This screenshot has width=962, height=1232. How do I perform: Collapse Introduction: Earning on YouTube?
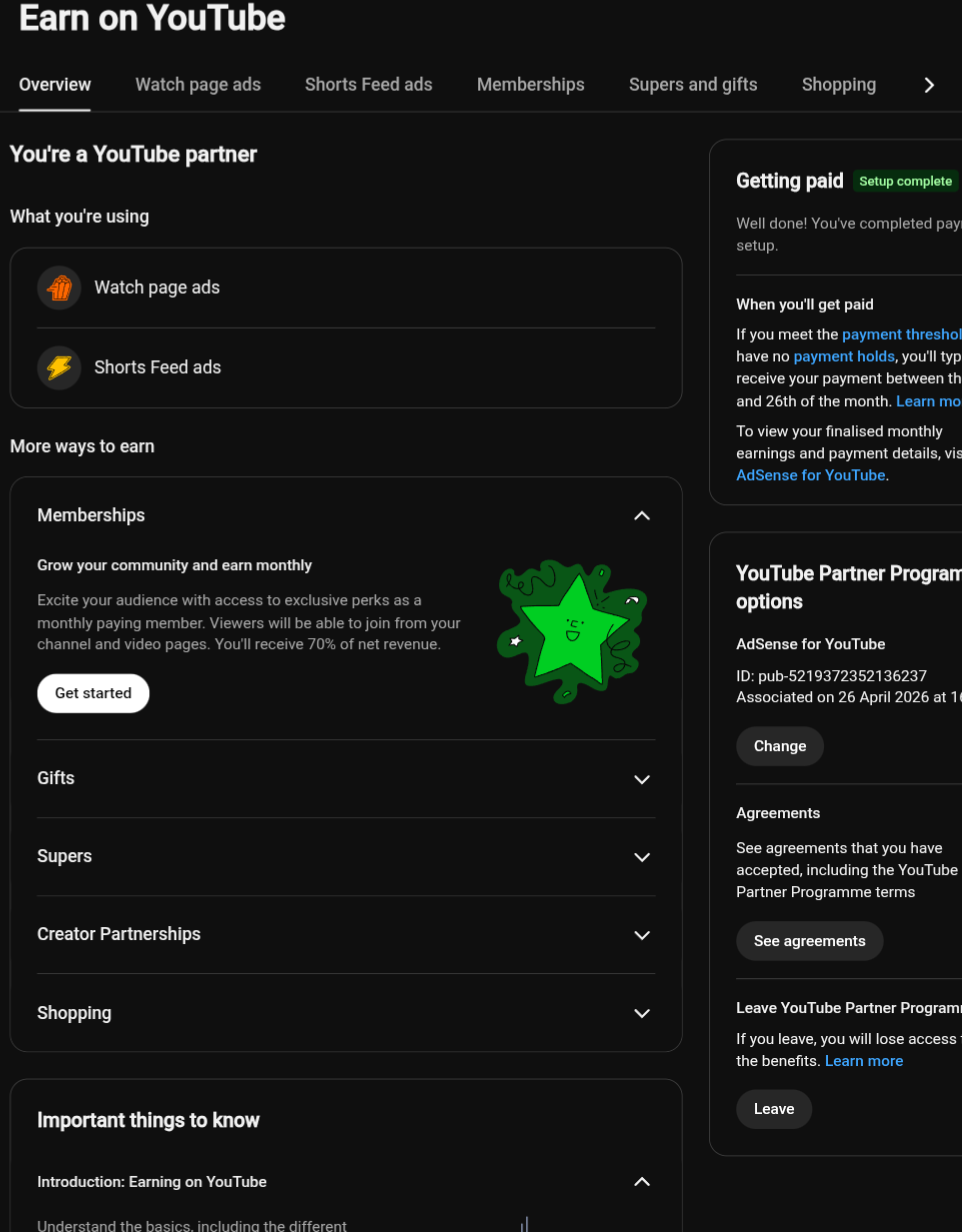click(x=642, y=1182)
